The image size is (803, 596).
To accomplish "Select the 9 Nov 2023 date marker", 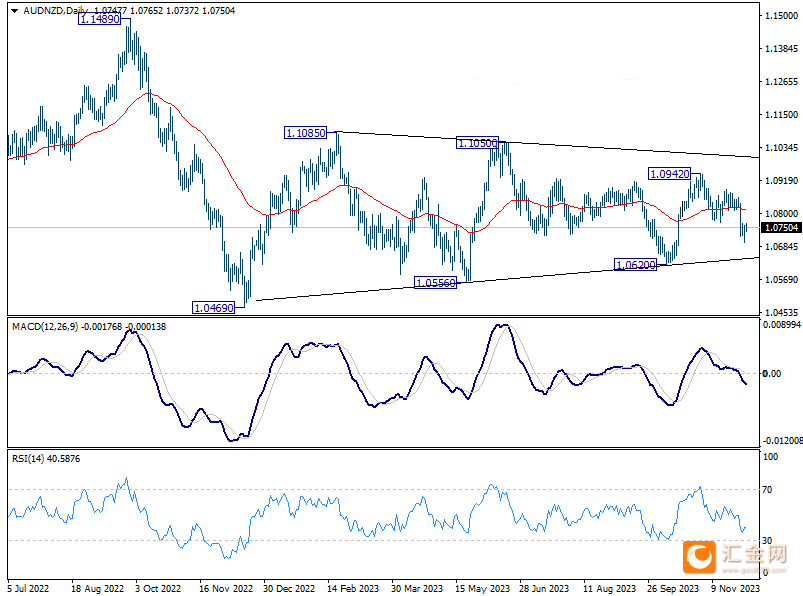I will 735,588.
